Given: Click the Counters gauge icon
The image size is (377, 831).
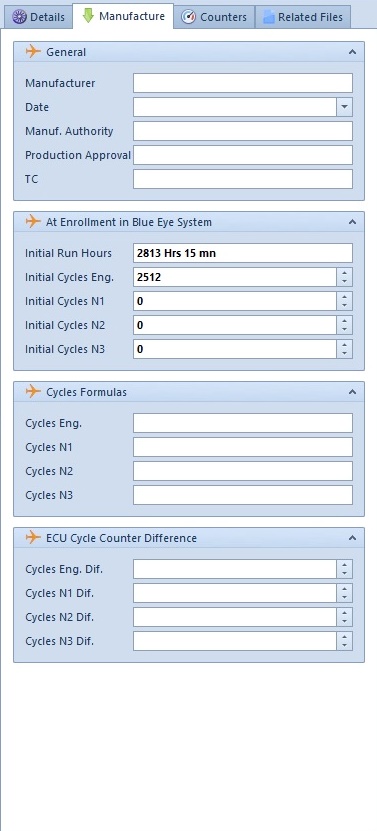Looking at the screenshot, I should pyautogui.click(x=188, y=17).
